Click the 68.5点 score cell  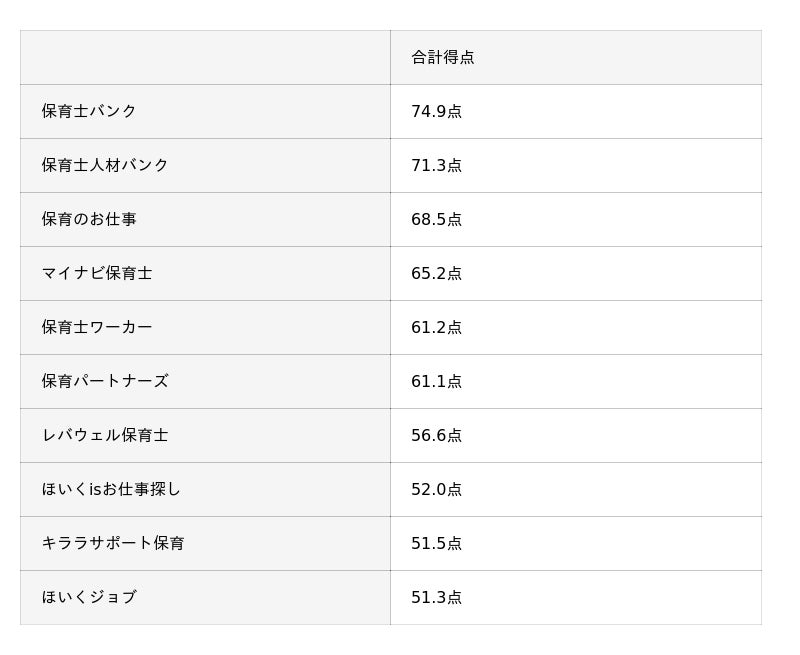(436, 219)
